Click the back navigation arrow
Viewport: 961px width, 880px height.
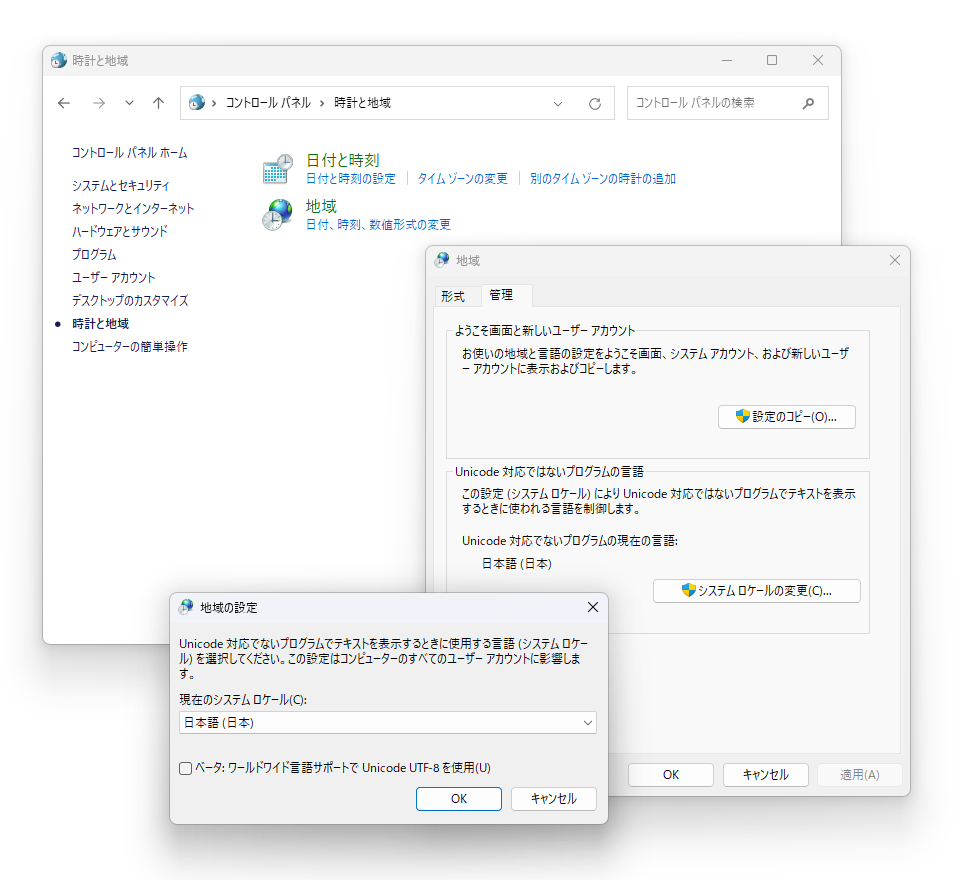[64, 103]
